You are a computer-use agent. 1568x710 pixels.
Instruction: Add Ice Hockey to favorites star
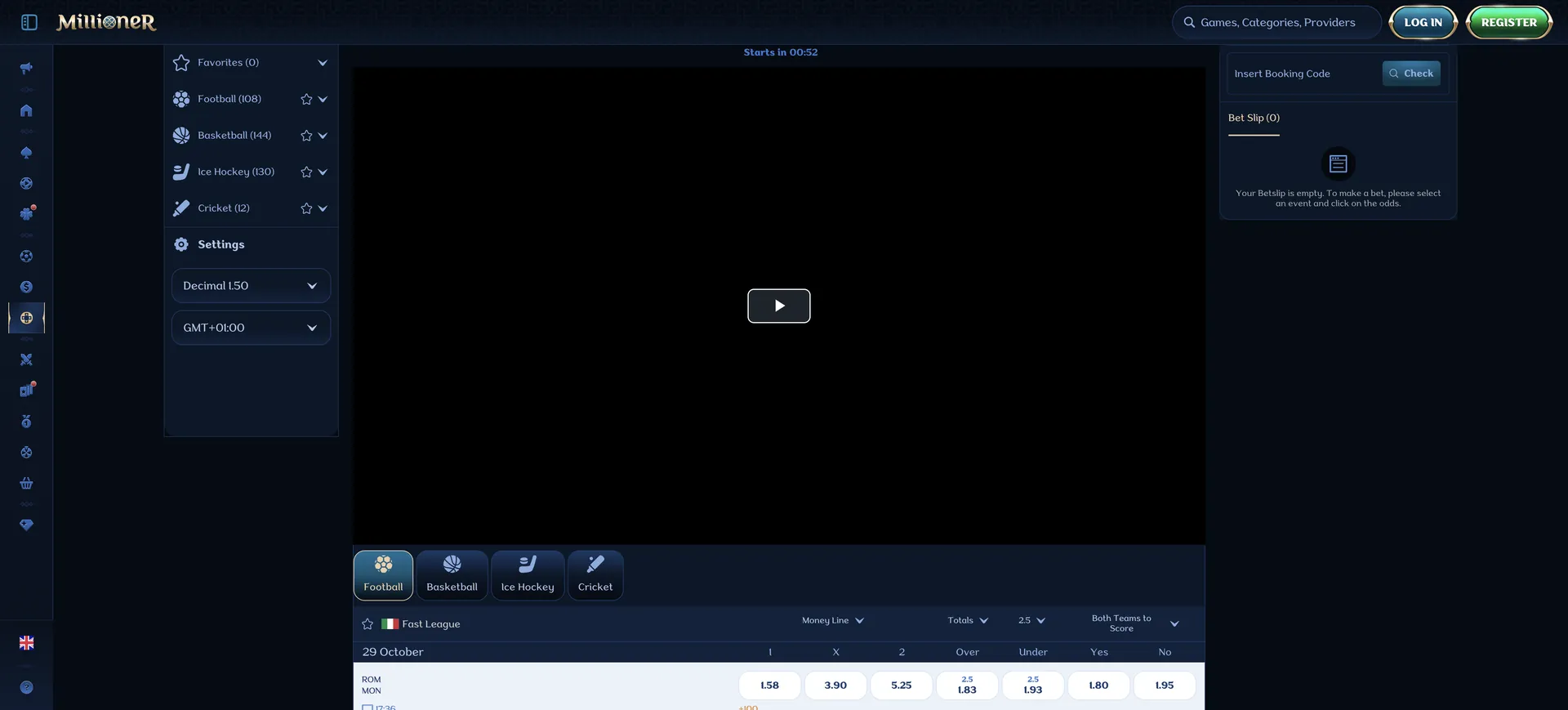[x=306, y=172]
